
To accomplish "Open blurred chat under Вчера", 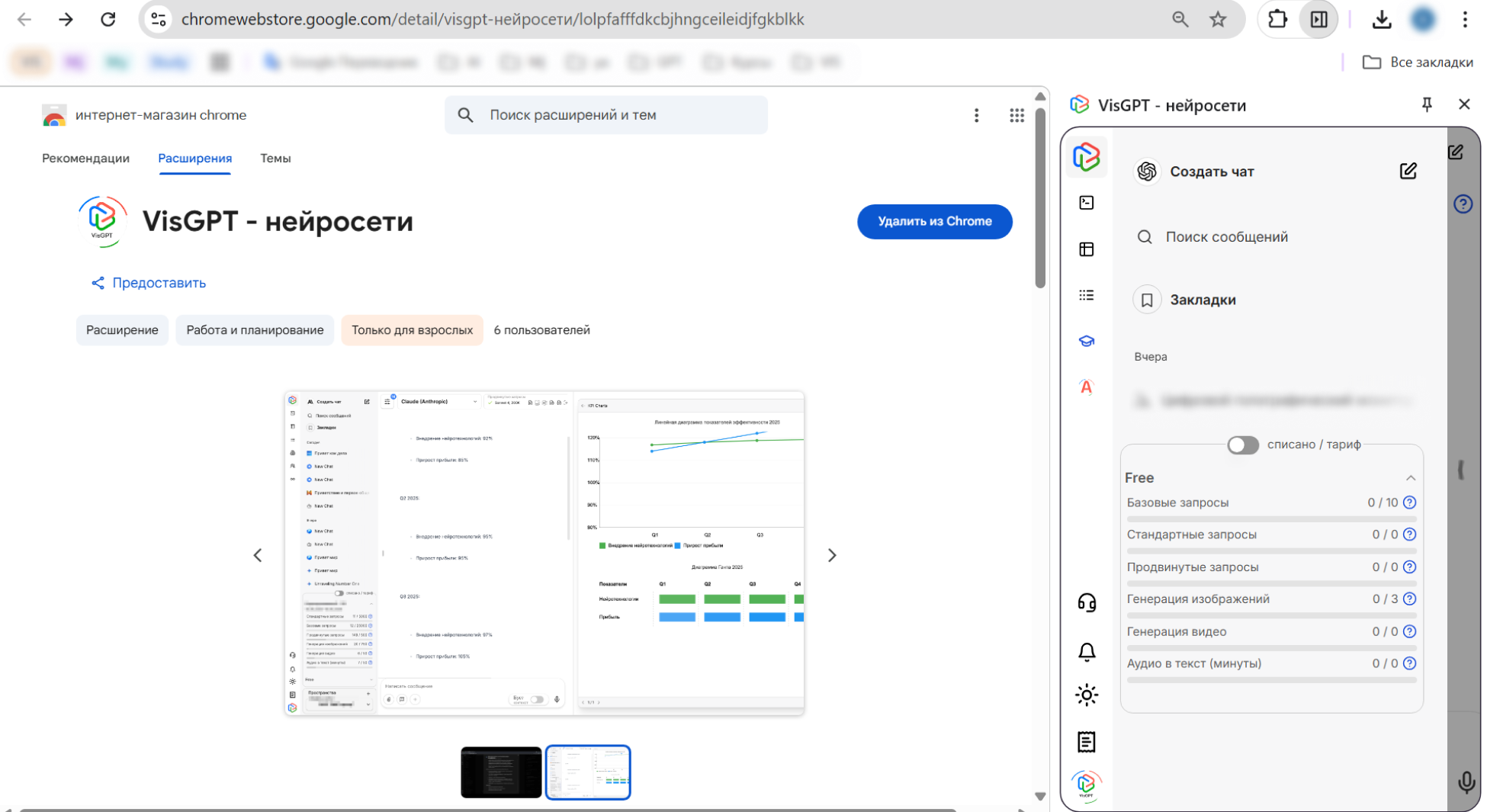I will coord(1272,401).
